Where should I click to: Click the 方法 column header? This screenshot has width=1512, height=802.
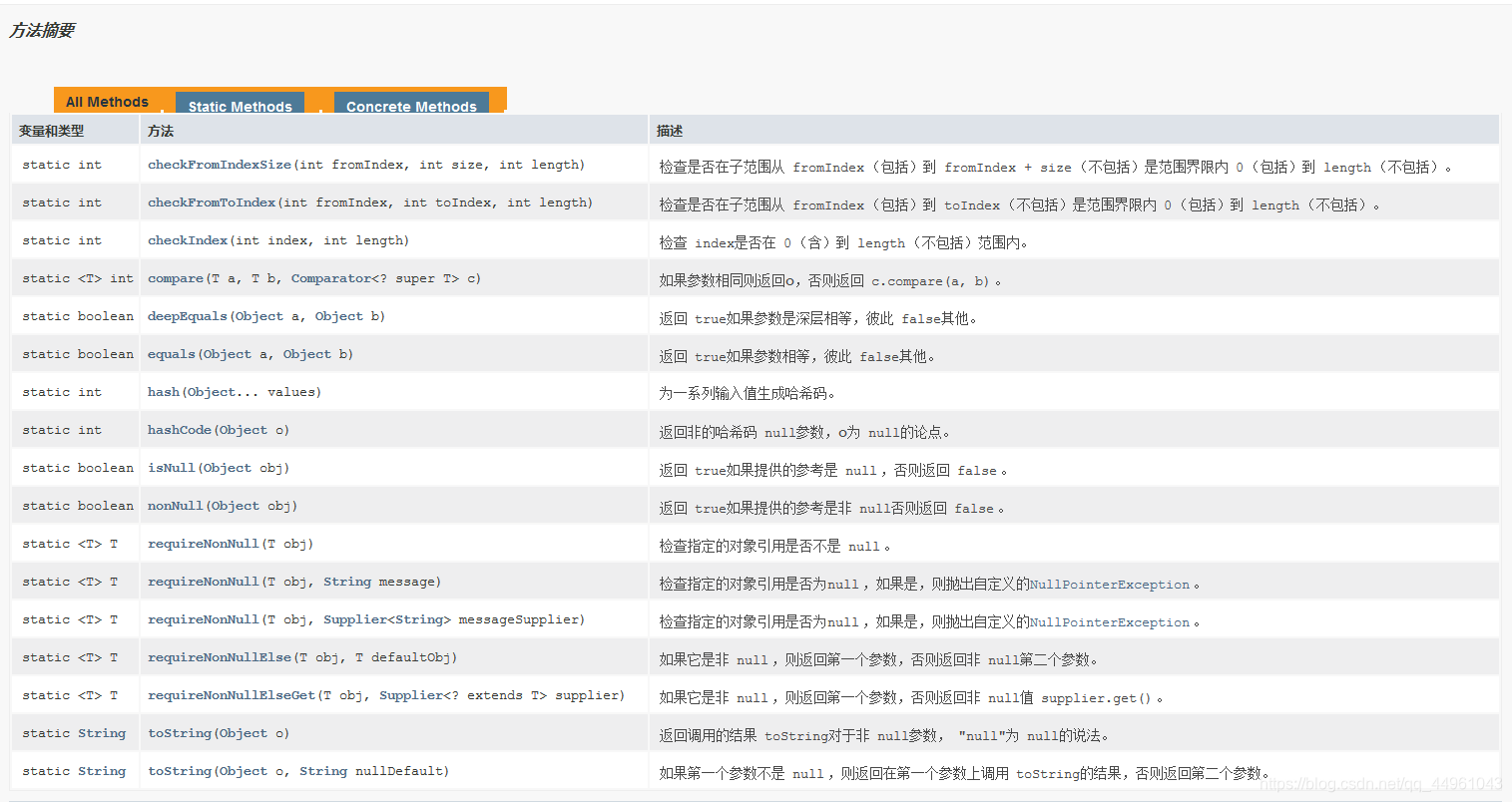[161, 131]
